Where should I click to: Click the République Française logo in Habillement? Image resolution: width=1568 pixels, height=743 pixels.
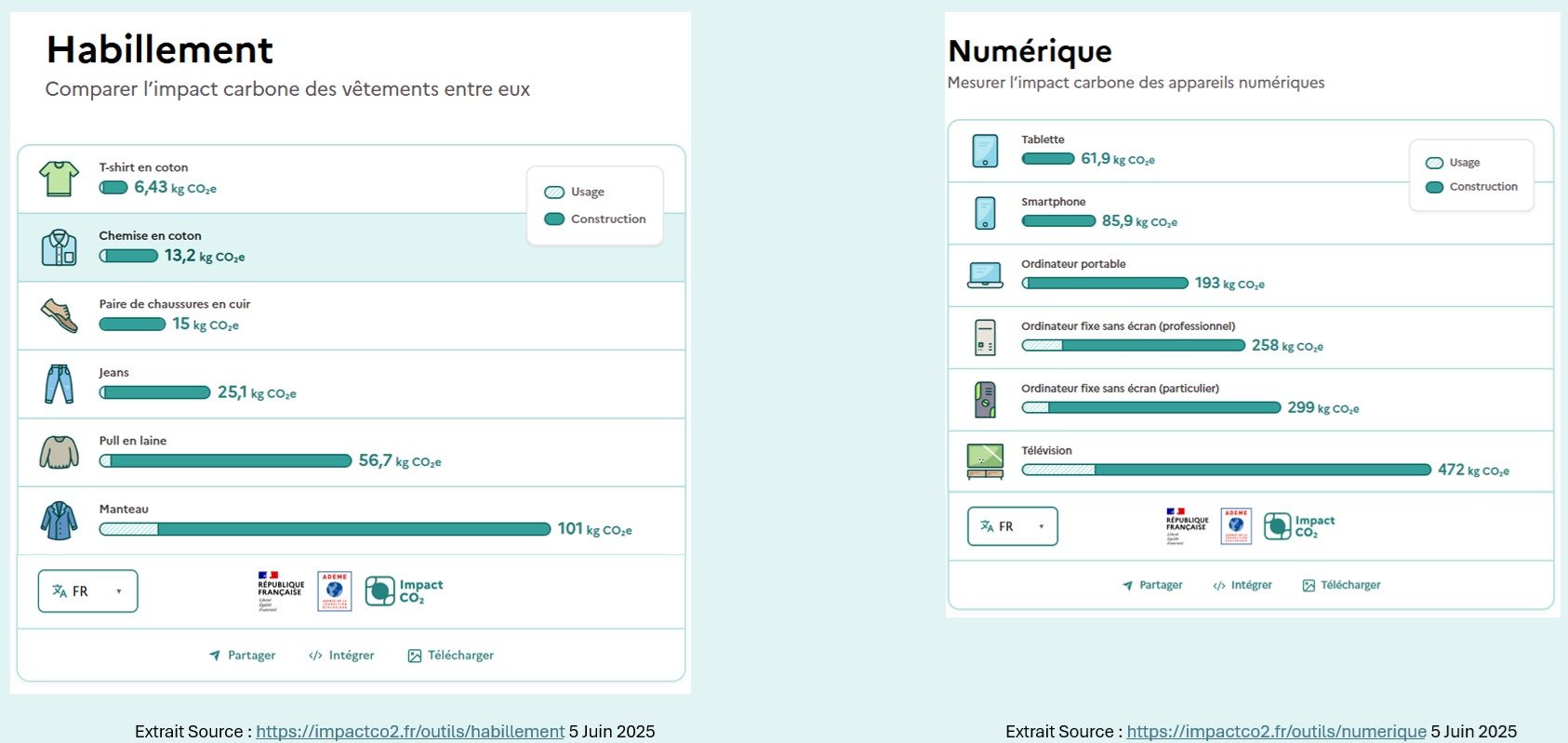281,591
